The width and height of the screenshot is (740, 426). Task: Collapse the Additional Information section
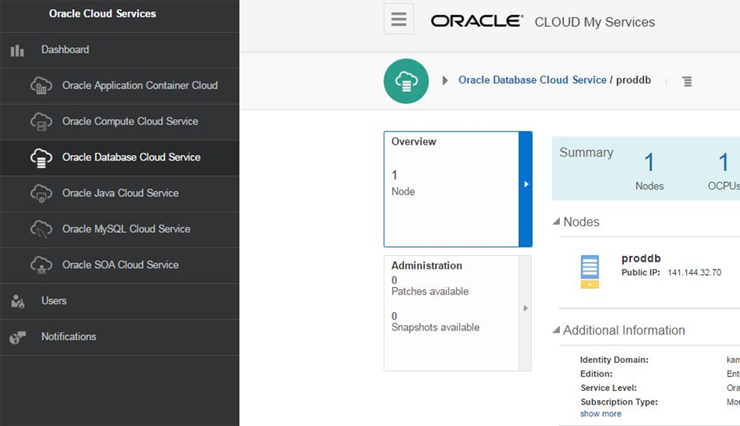(x=557, y=330)
